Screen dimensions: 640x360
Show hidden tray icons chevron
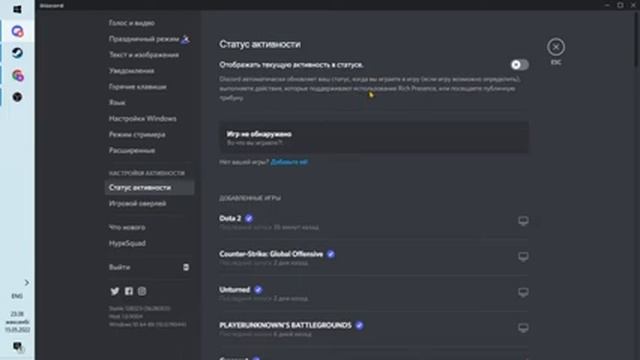pyautogui.click(x=27, y=282)
